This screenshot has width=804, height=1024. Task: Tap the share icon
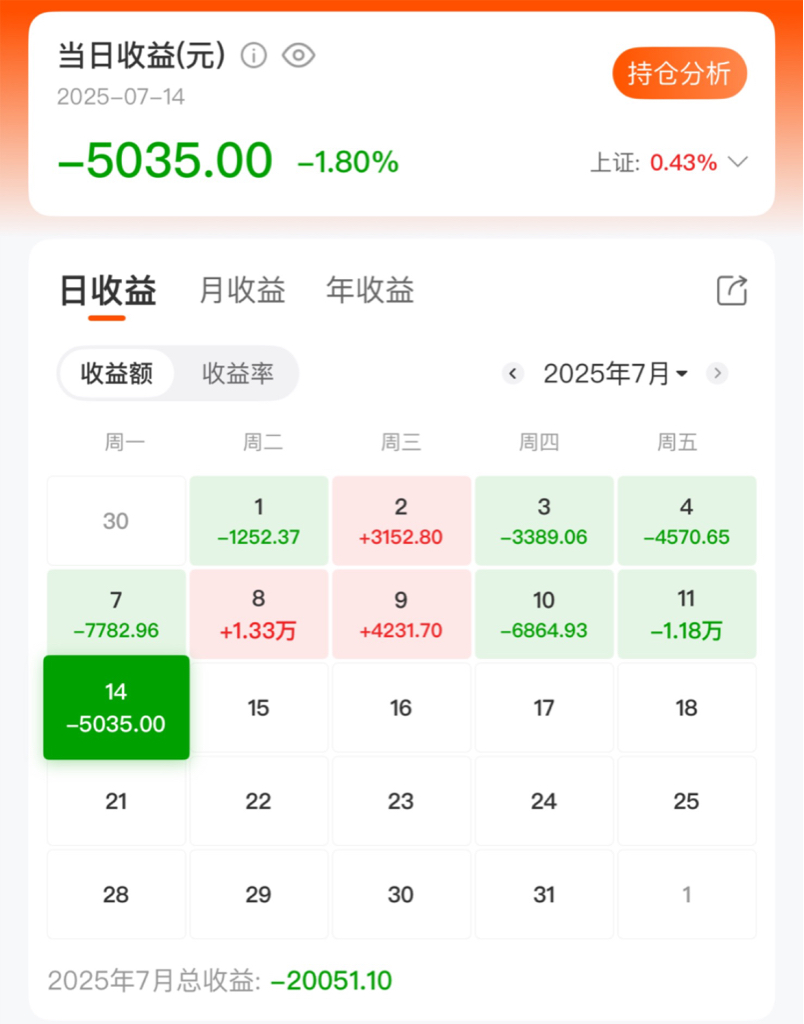[x=732, y=290]
